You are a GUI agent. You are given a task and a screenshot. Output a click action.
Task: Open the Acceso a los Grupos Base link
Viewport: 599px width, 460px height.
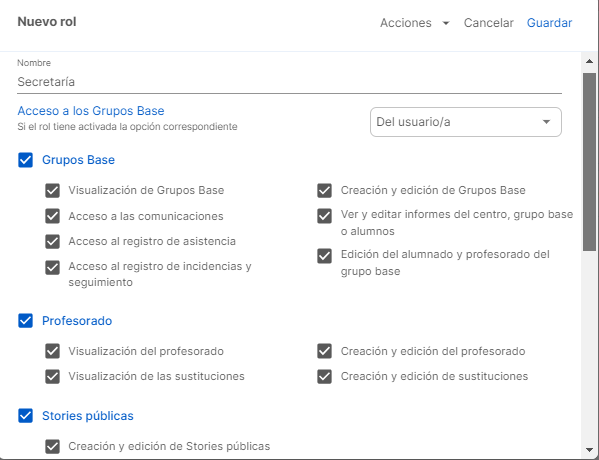pos(91,111)
